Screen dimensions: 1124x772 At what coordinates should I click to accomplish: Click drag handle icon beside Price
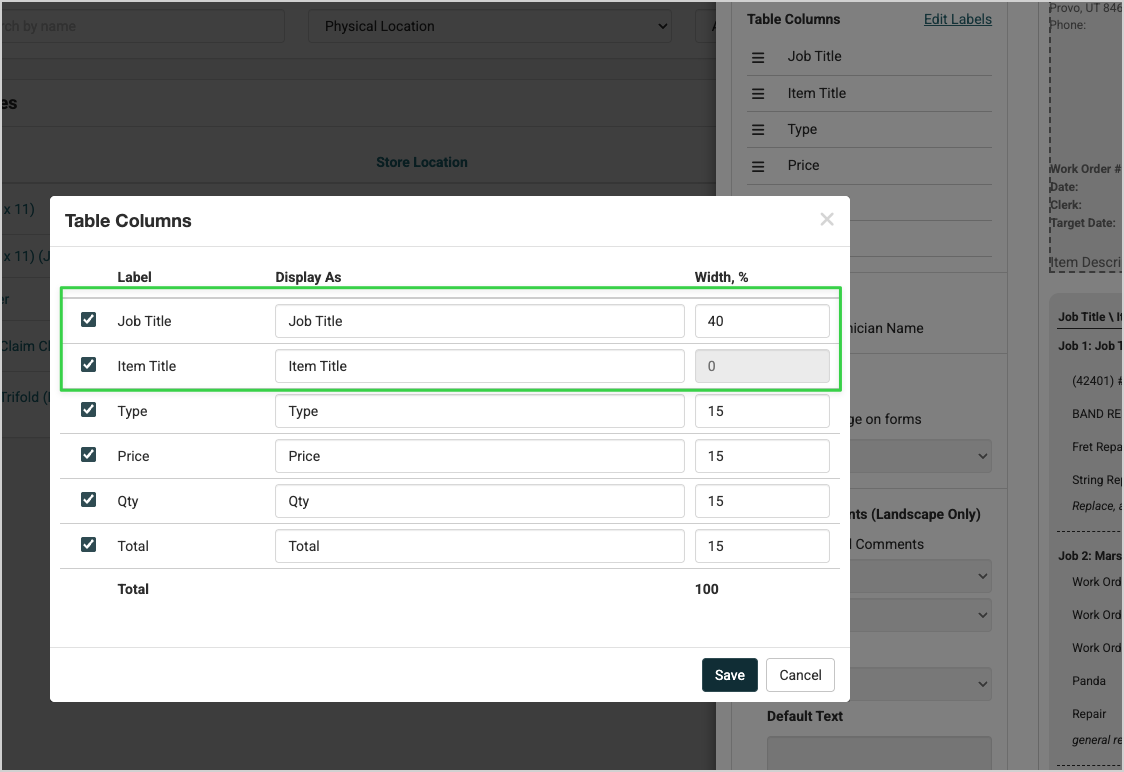758,166
